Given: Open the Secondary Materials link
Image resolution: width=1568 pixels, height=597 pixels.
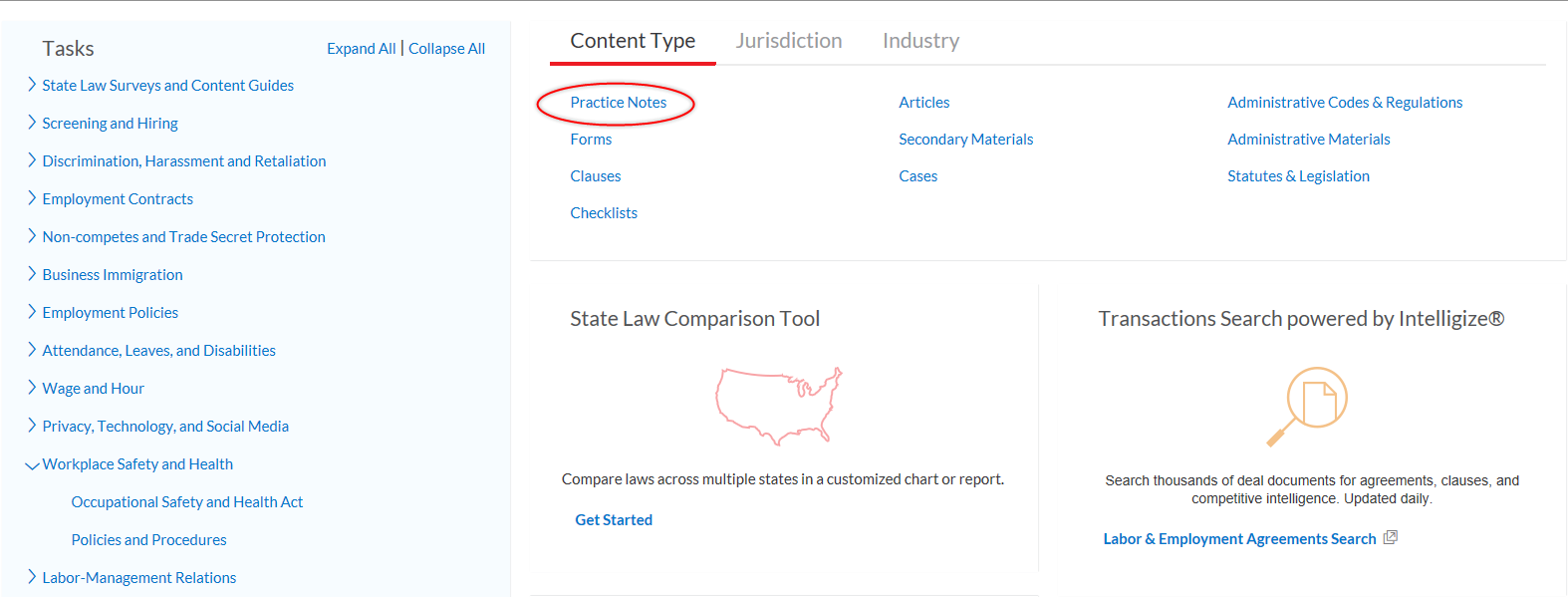Looking at the screenshot, I should 965,140.
